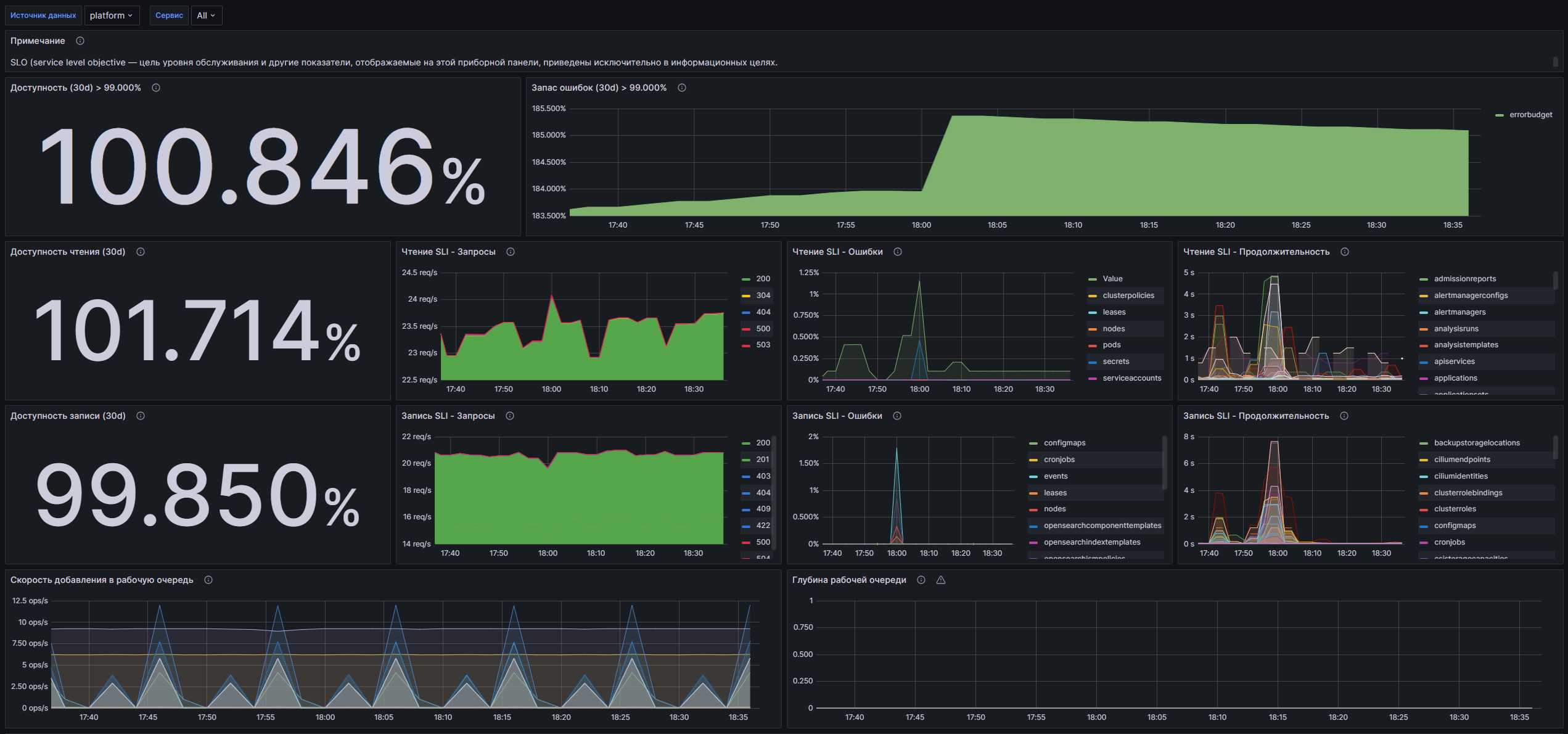Image resolution: width=1568 pixels, height=734 pixels.
Task: Open Доступность чтения (30d) panel title menu
Action: (68, 252)
